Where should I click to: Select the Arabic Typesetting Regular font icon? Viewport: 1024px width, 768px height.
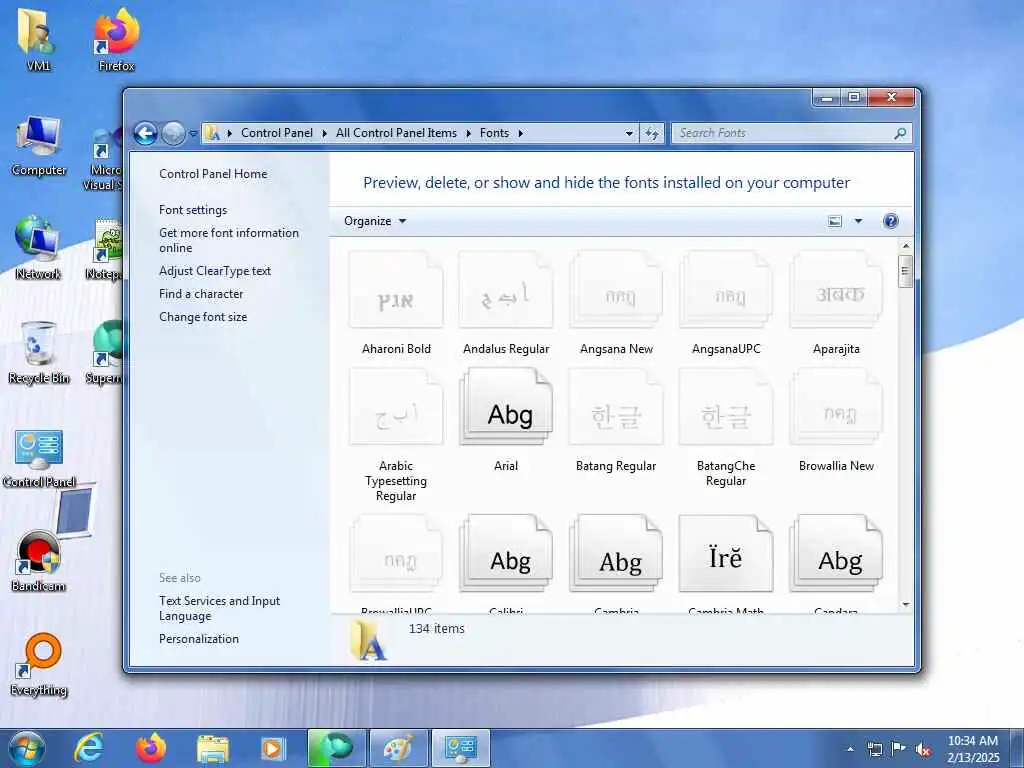click(396, 408)
